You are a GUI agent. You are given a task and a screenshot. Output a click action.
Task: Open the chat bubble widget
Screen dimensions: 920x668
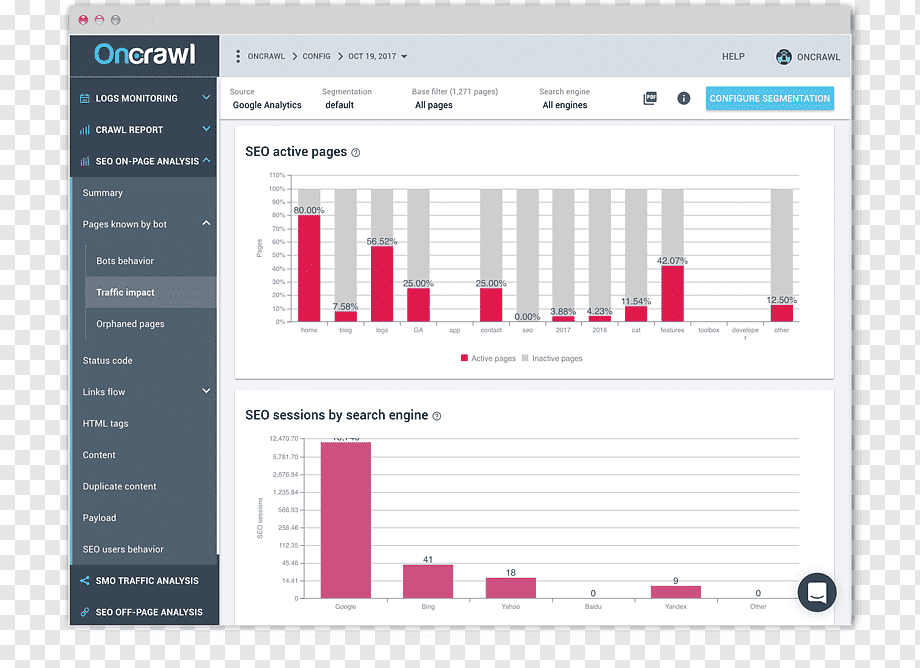tap(817, 592)
